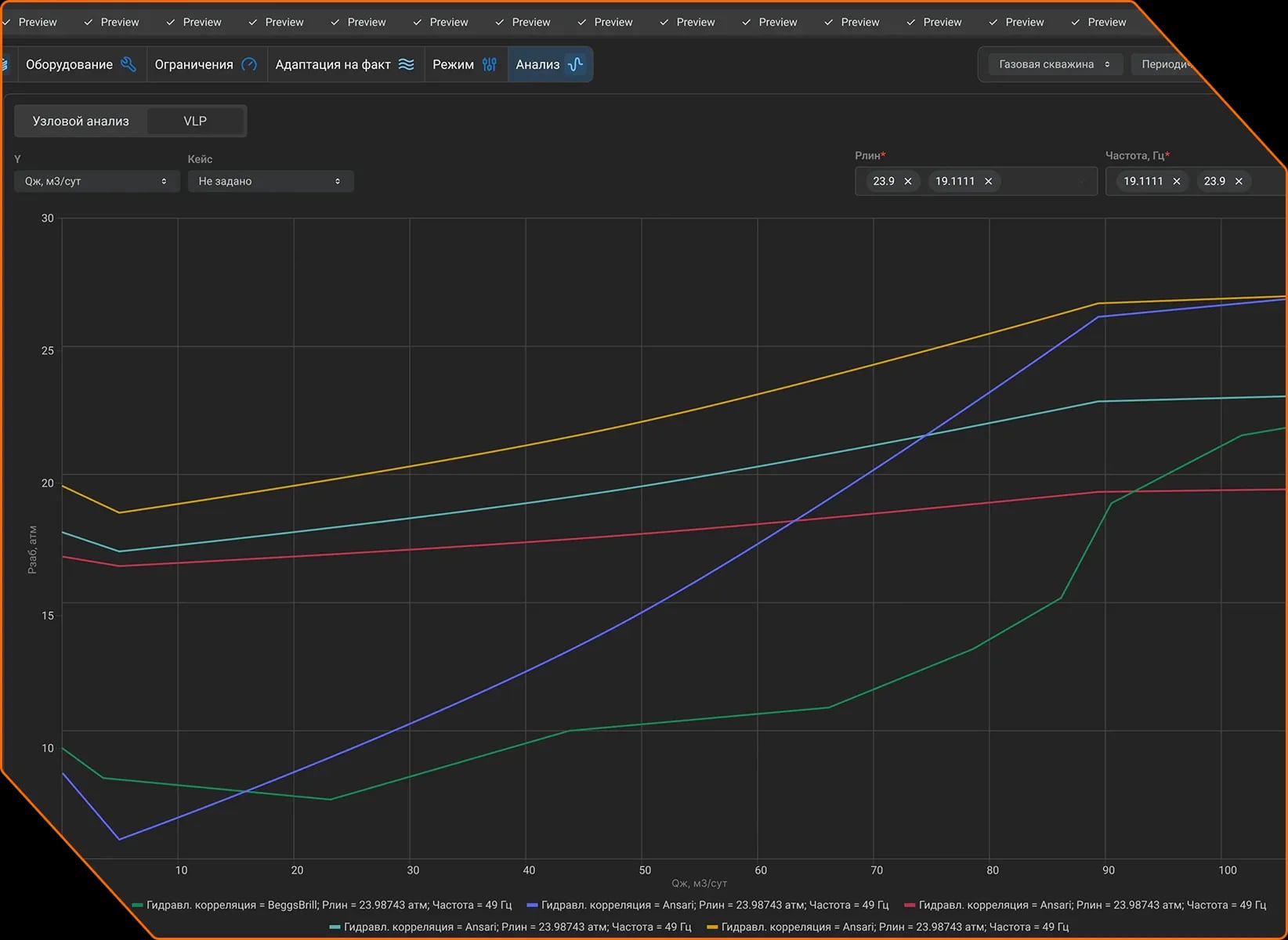Viewport: 1288px width, 940px height.
Task: Open the Кейс Не задано dropdown
Action: point(270,181)
